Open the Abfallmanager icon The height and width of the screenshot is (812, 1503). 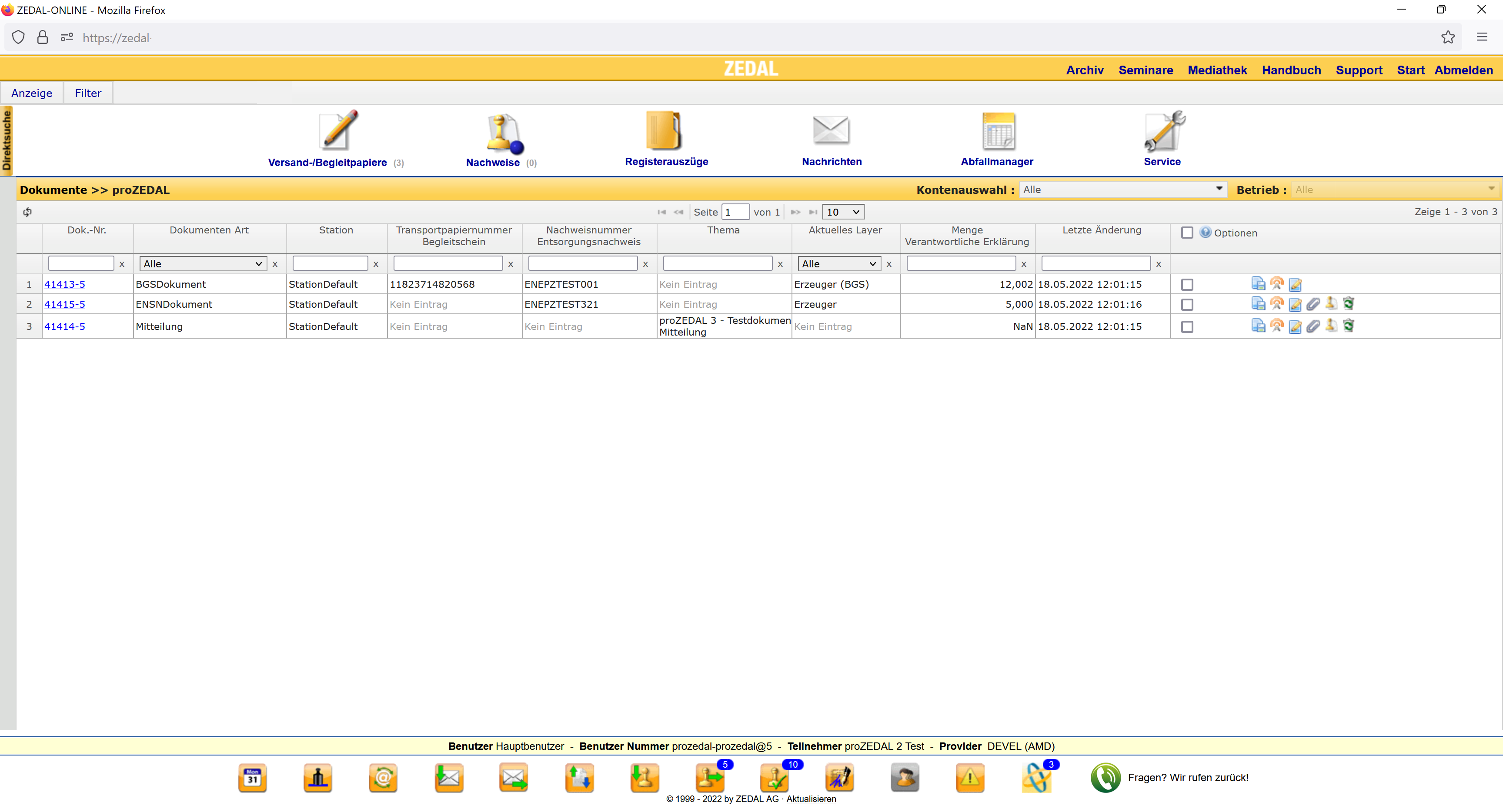coord(998,131)
